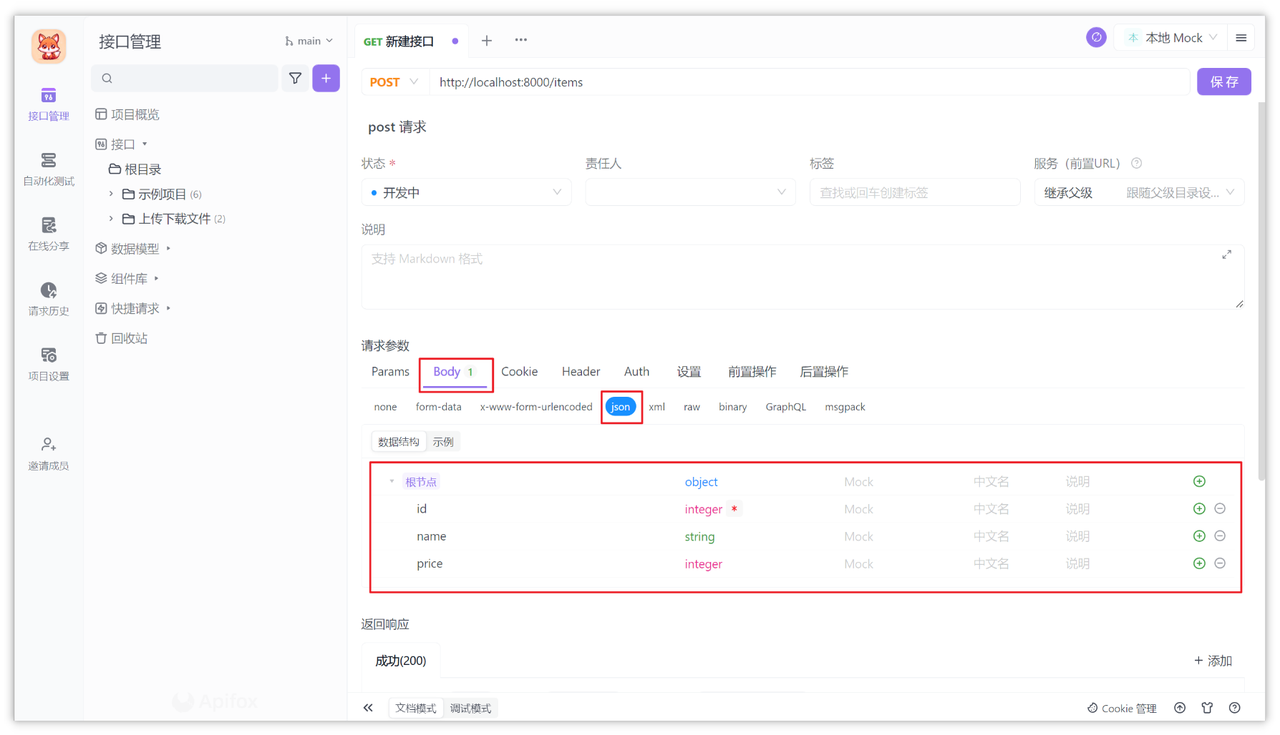The image size is (1280, 735).
Task: Expand the 上传下载文件 folder
Action: click(111, 218)
